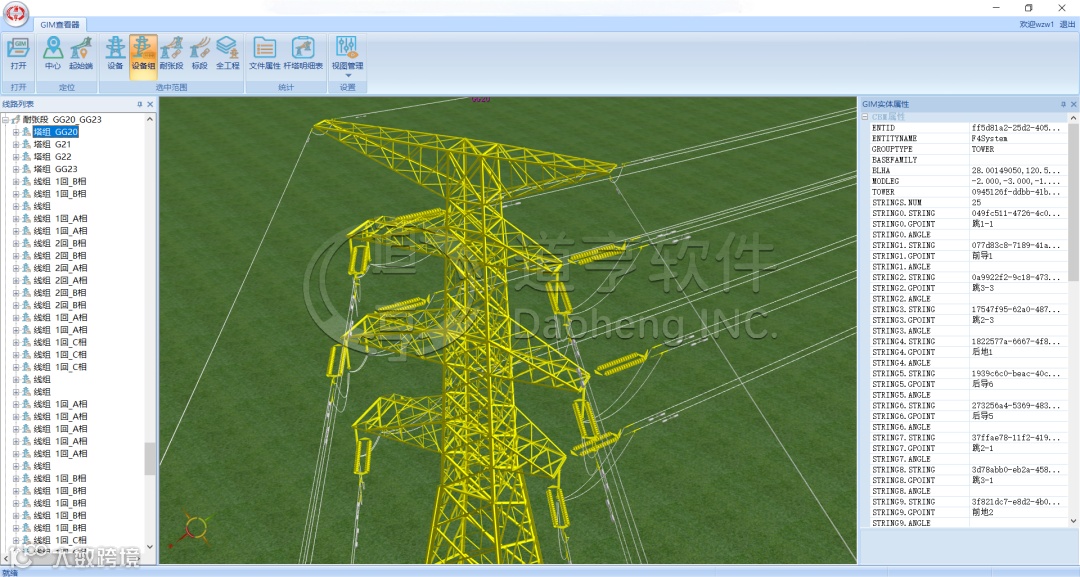Click the STRING0.GPOINT value 跳1-1
The width and height of the screenshot is (1080, 577).
(982, 224)
